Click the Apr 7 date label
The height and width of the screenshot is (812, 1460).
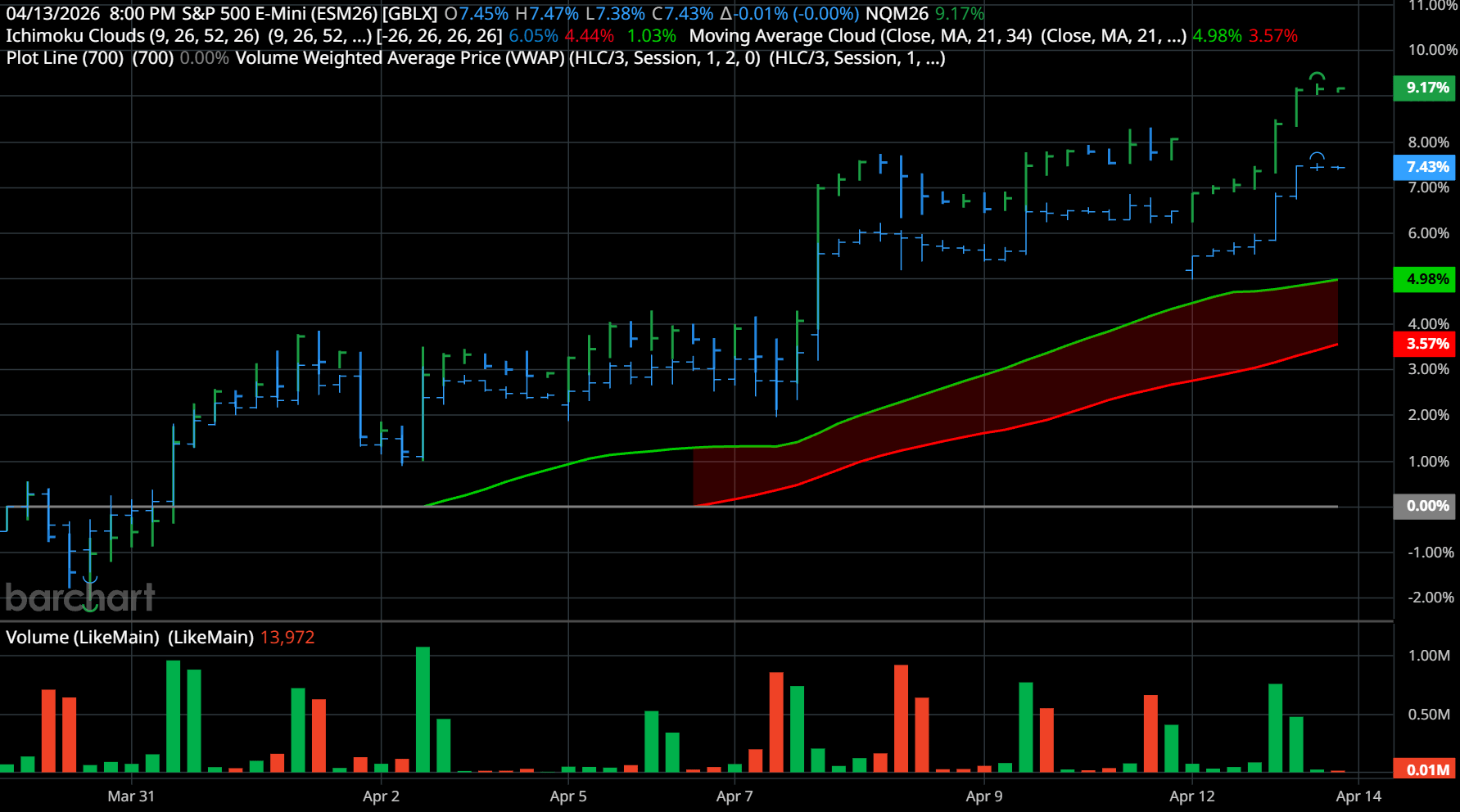(734, 796)
